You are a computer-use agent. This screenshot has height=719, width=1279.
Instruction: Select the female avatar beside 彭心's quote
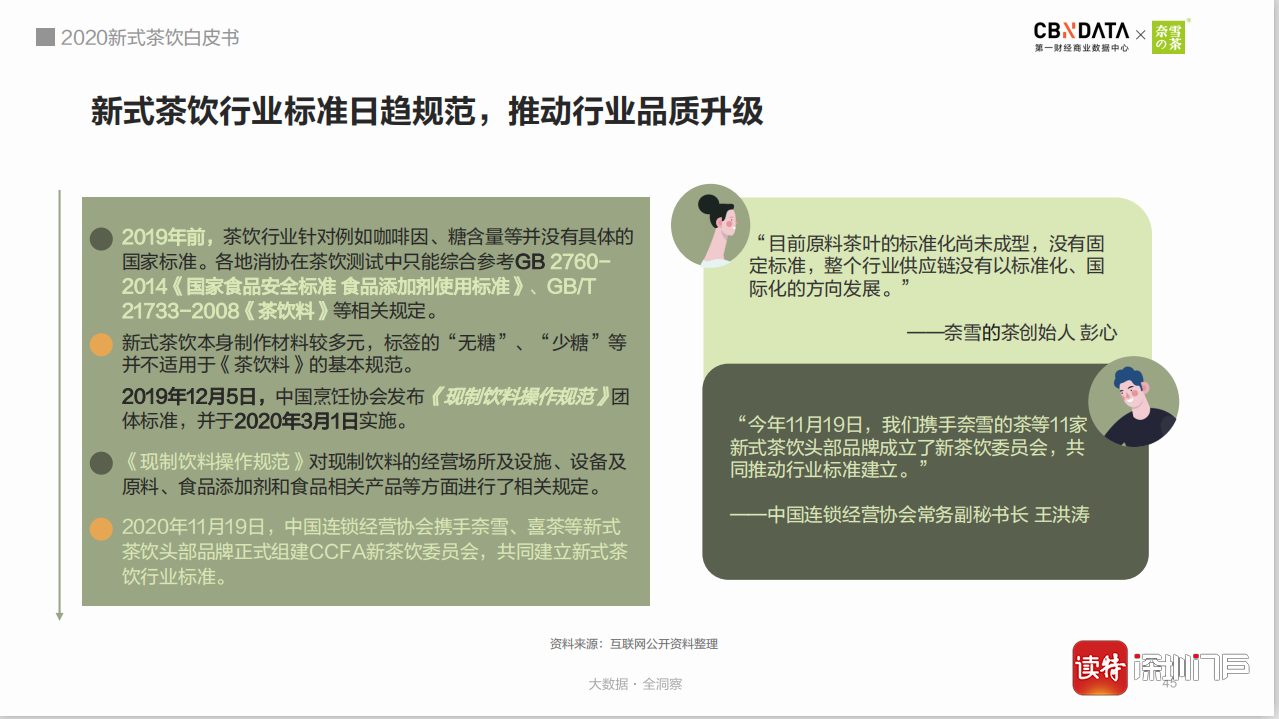point(710,224)
